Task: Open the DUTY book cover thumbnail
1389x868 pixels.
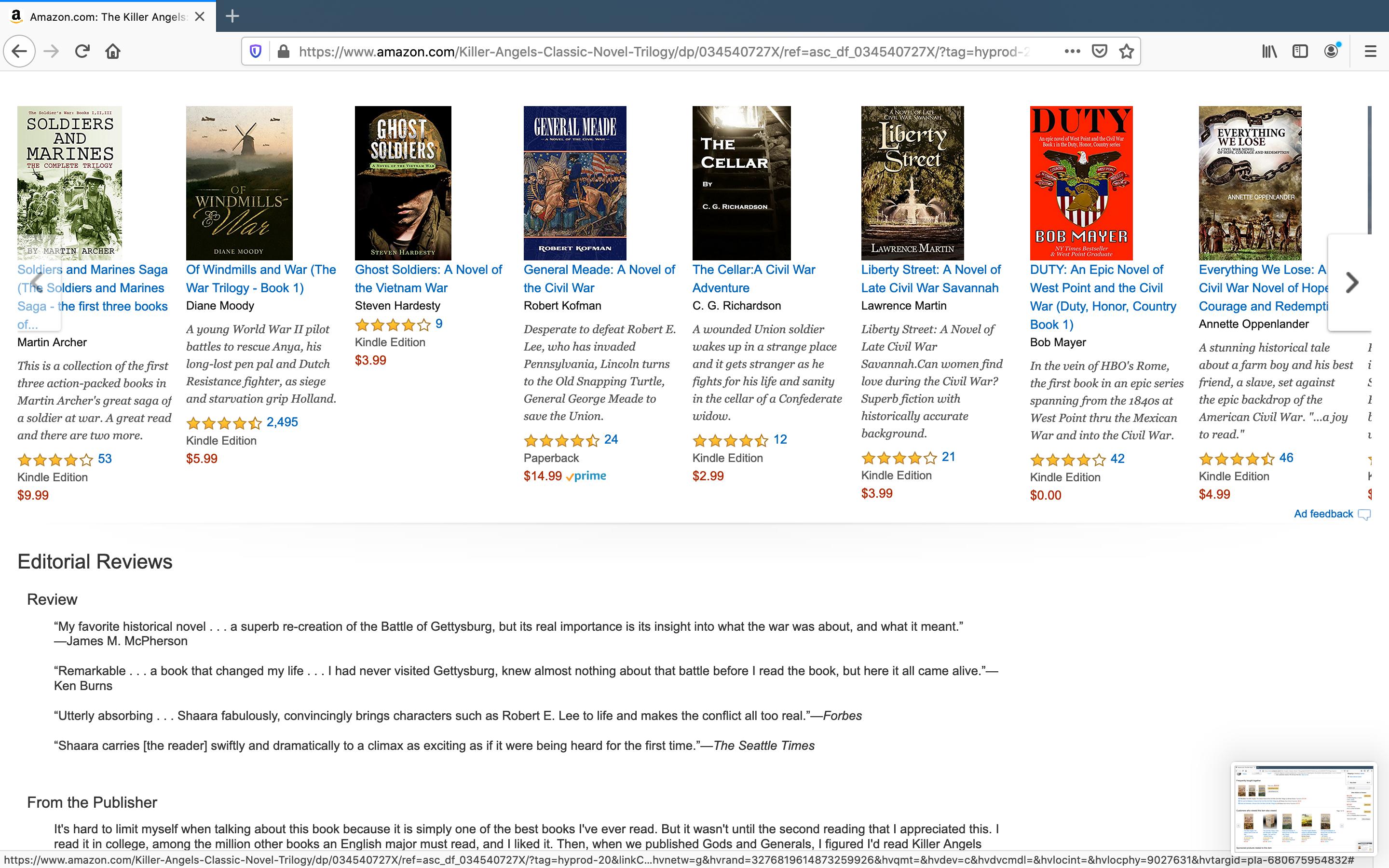Action: click(1081, 183)
